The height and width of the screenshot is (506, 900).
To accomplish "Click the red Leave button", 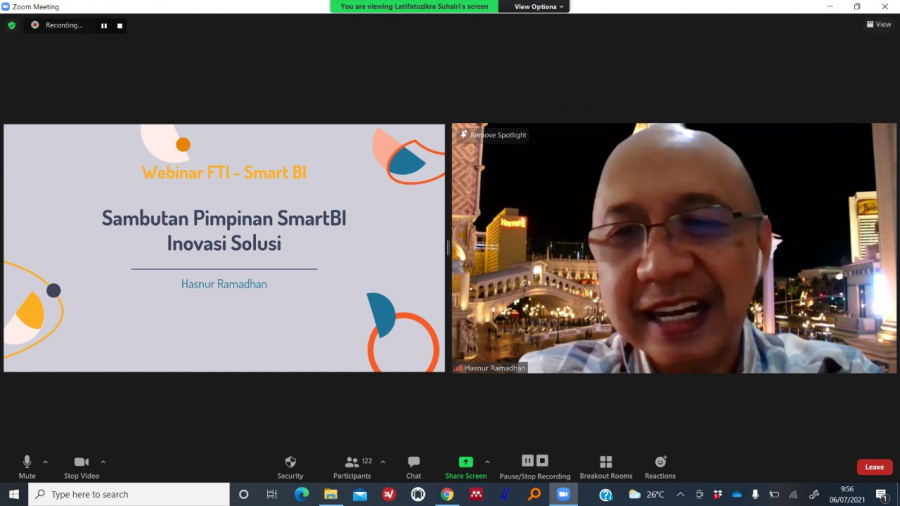I will tap(874, 467).
